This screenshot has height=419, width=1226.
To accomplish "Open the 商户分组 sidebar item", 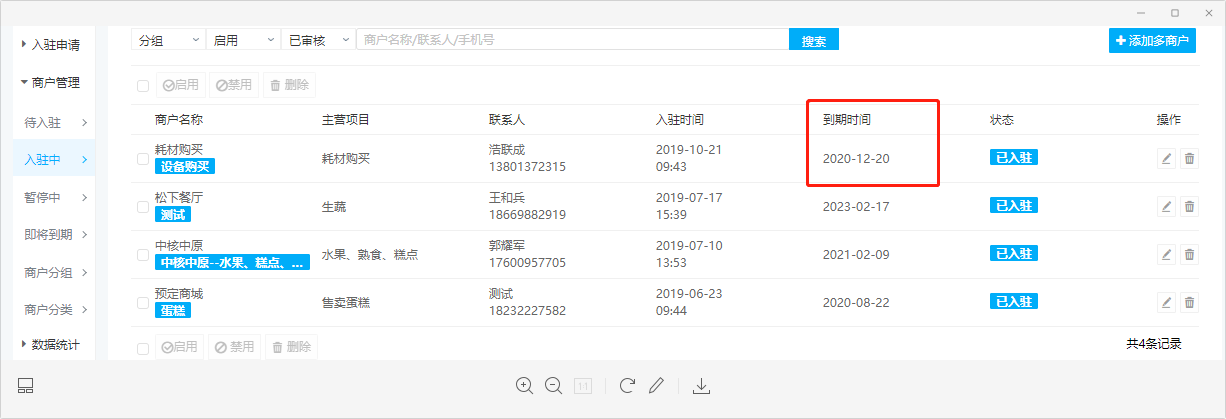I will [x=55, y=273].
